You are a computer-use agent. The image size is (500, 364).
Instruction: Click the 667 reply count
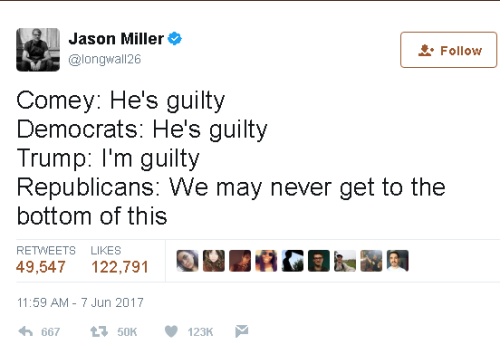pyautogui.click(x=50, y=332)
